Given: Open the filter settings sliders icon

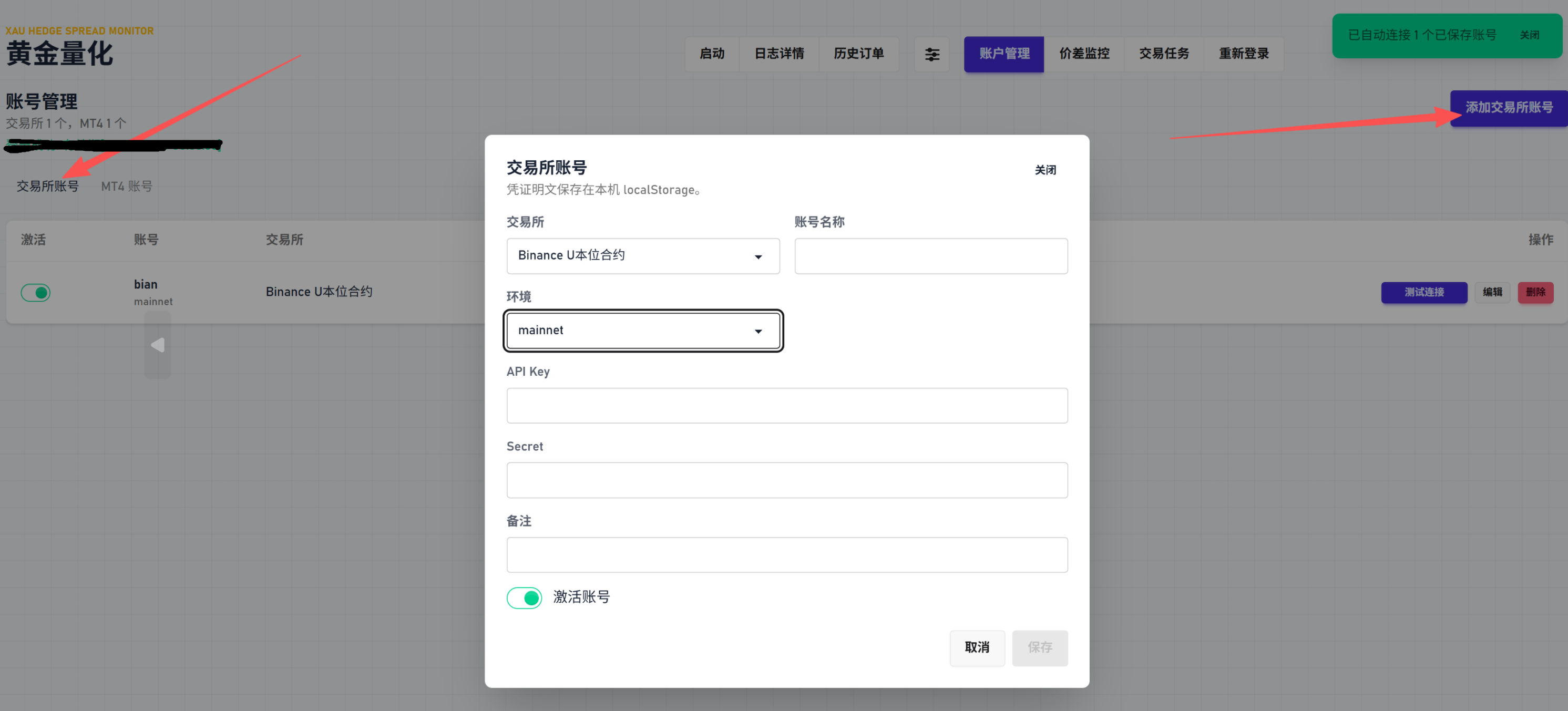Looking at the screenshot, I should 931,54.
